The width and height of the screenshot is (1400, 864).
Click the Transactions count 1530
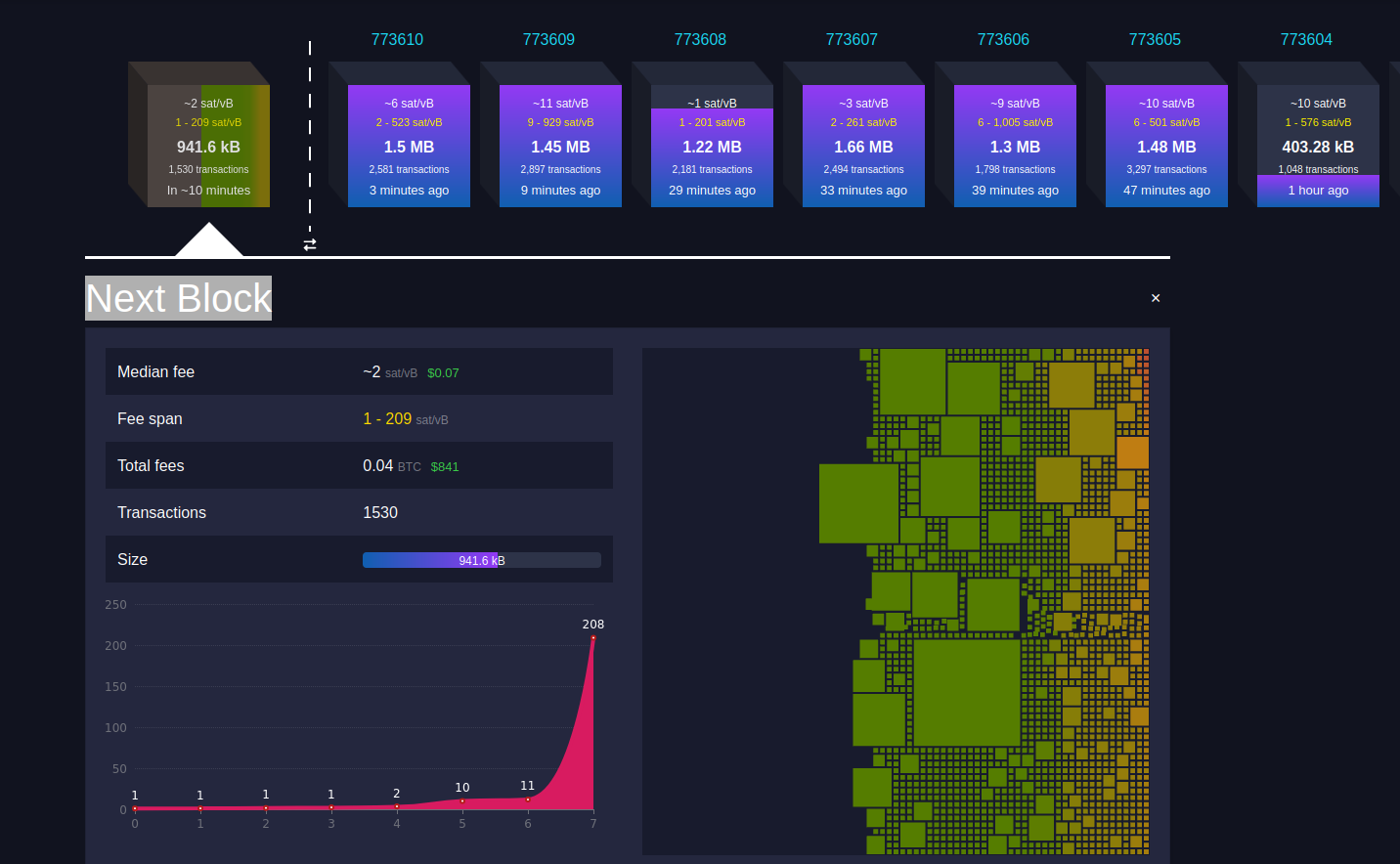380,512
